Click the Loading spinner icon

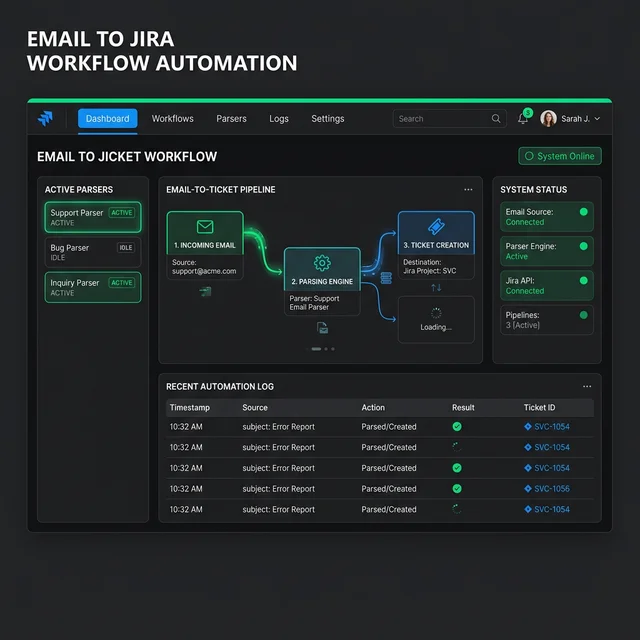click(436, 313)
